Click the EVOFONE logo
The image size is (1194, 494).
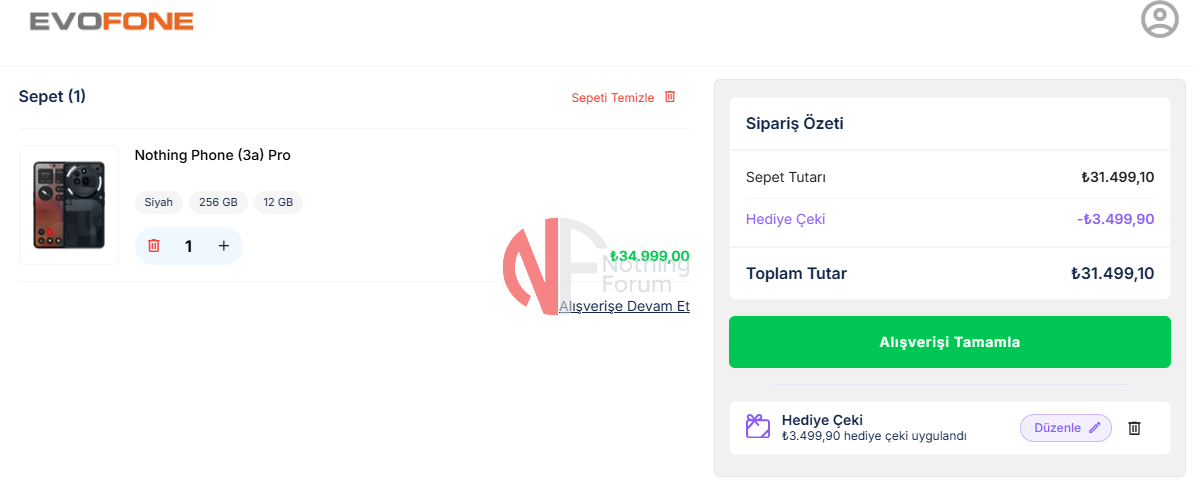(x=112, y=21)
